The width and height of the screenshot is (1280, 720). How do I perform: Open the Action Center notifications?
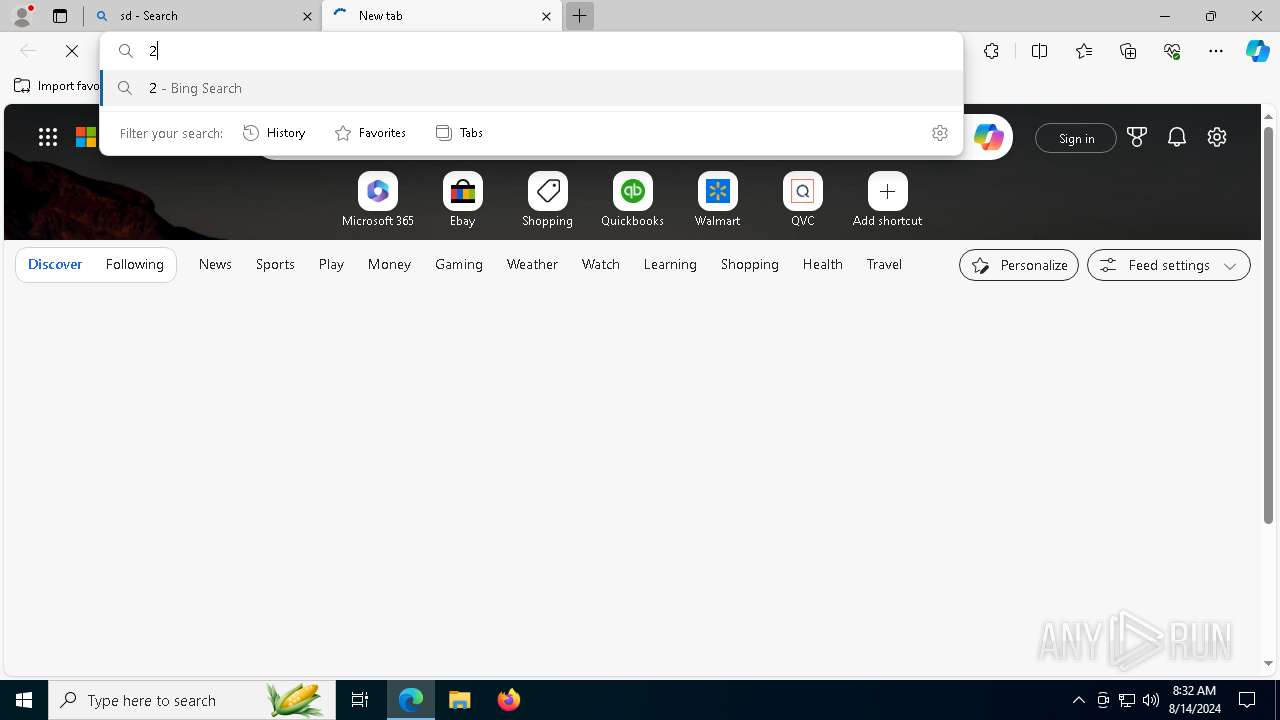pos(1247,700)
